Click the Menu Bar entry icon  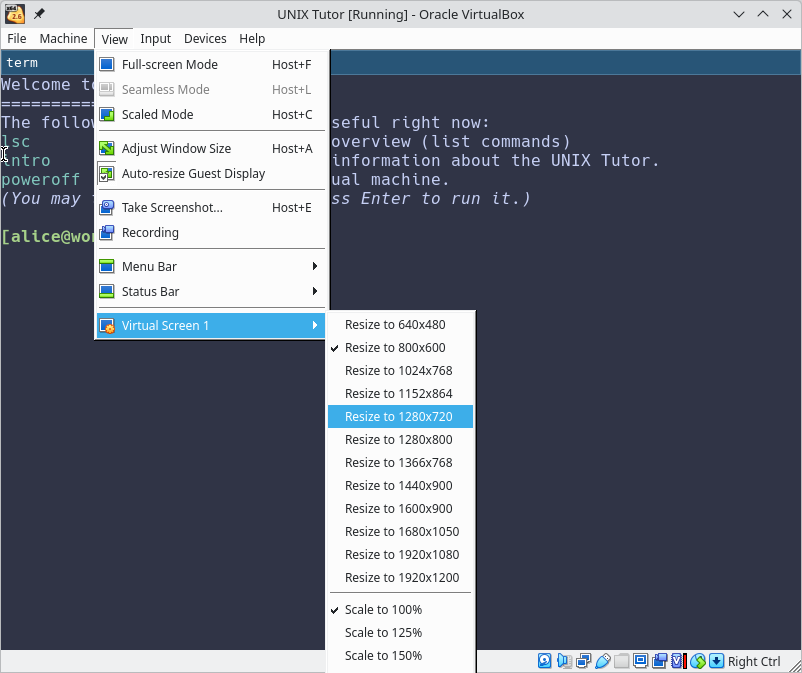(106, 266)
